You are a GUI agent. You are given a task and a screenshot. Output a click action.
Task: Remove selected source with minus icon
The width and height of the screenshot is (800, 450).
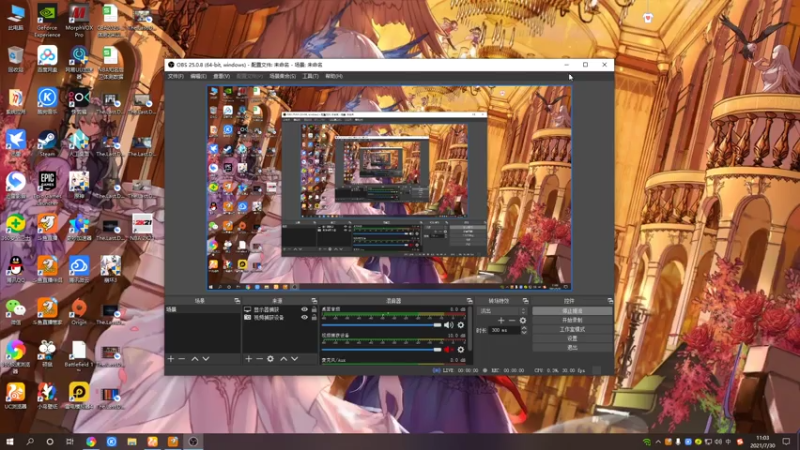pyautogui.click(x=259, y=359)
